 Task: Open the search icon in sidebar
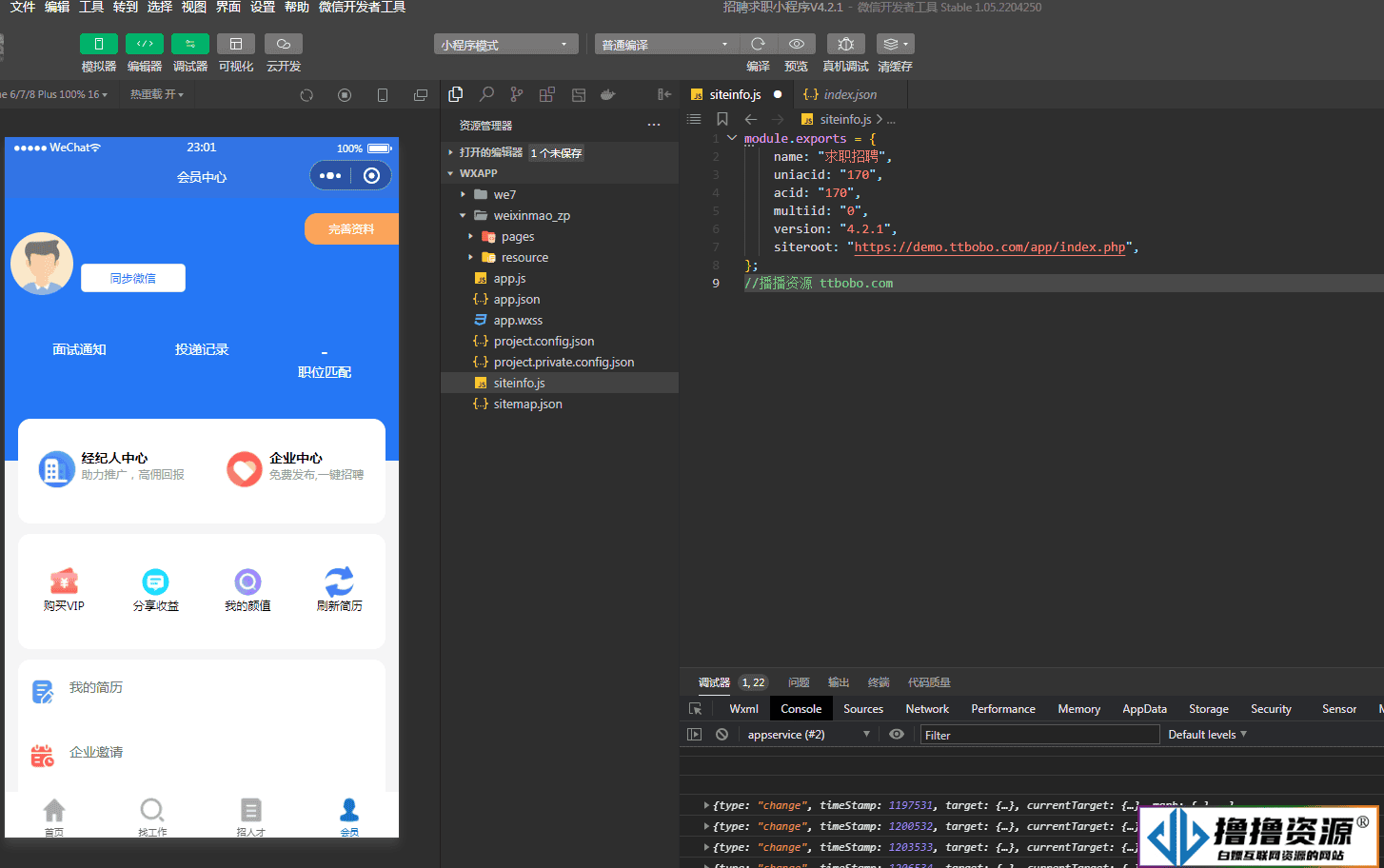pos(486,94)
